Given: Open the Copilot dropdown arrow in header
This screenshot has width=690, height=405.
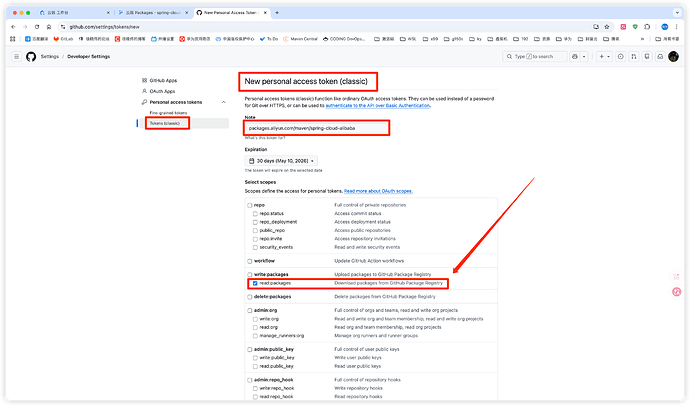Looking at the screenshot, I should [x=584, y=56].
